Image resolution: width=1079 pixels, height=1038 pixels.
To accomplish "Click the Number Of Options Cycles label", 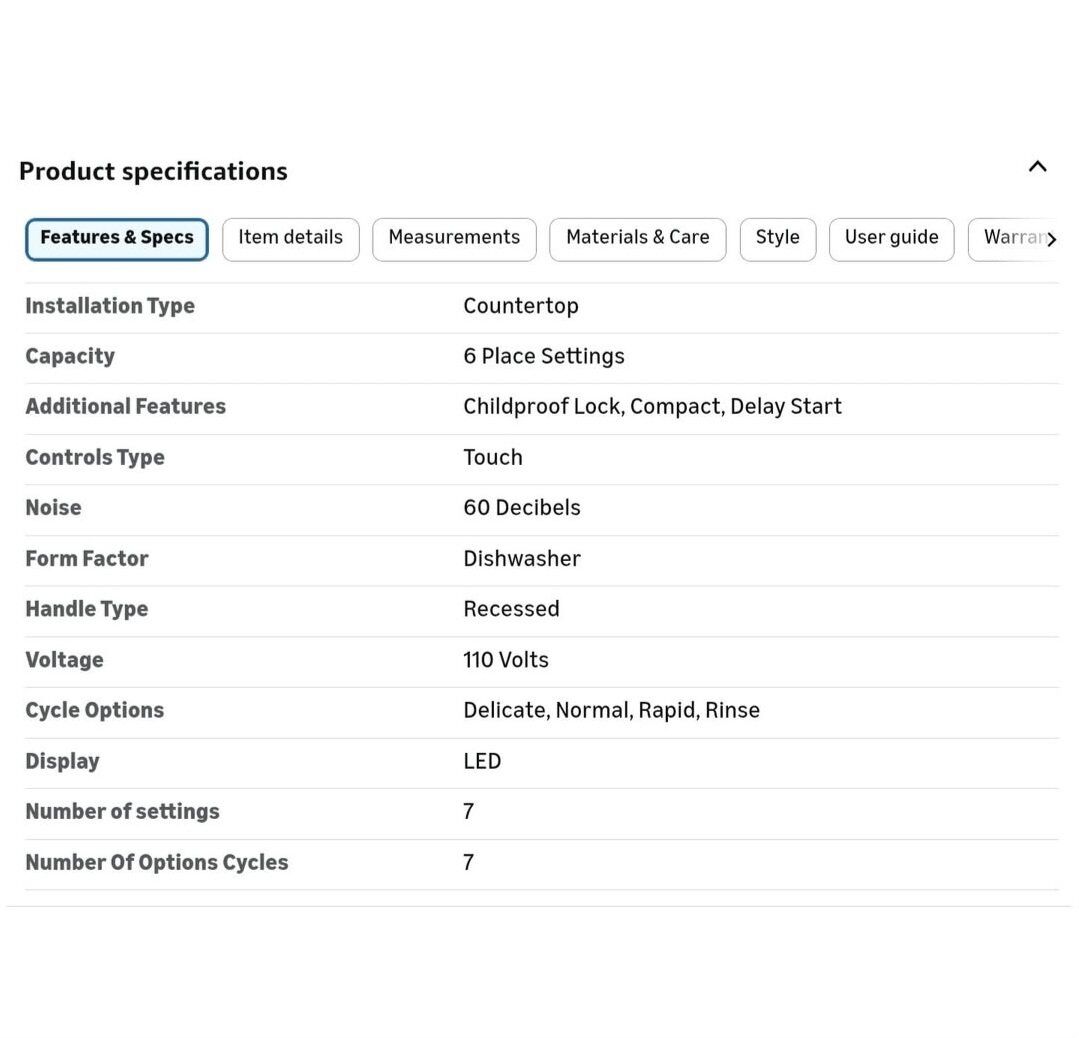I will [x=156, y=862].
